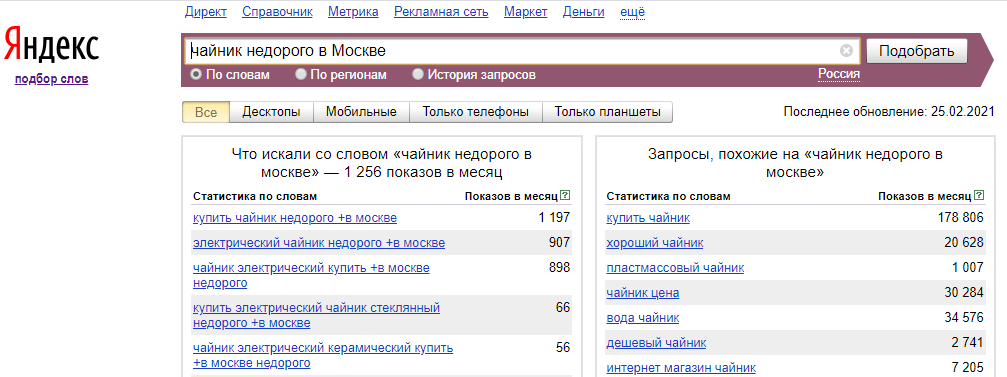Open the 'Россия' region selector
The image size is (1007, 377).
point(839,74)
